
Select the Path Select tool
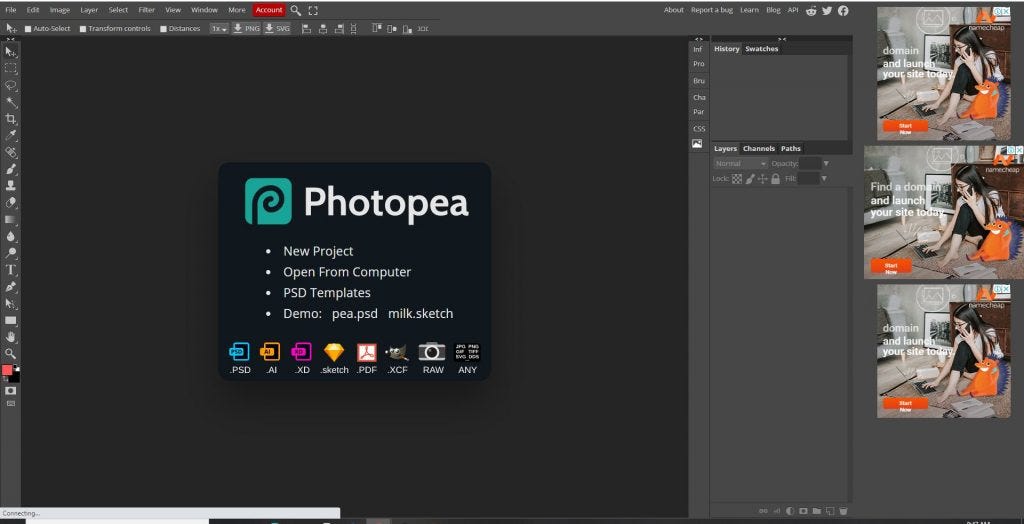click(10, 304)
